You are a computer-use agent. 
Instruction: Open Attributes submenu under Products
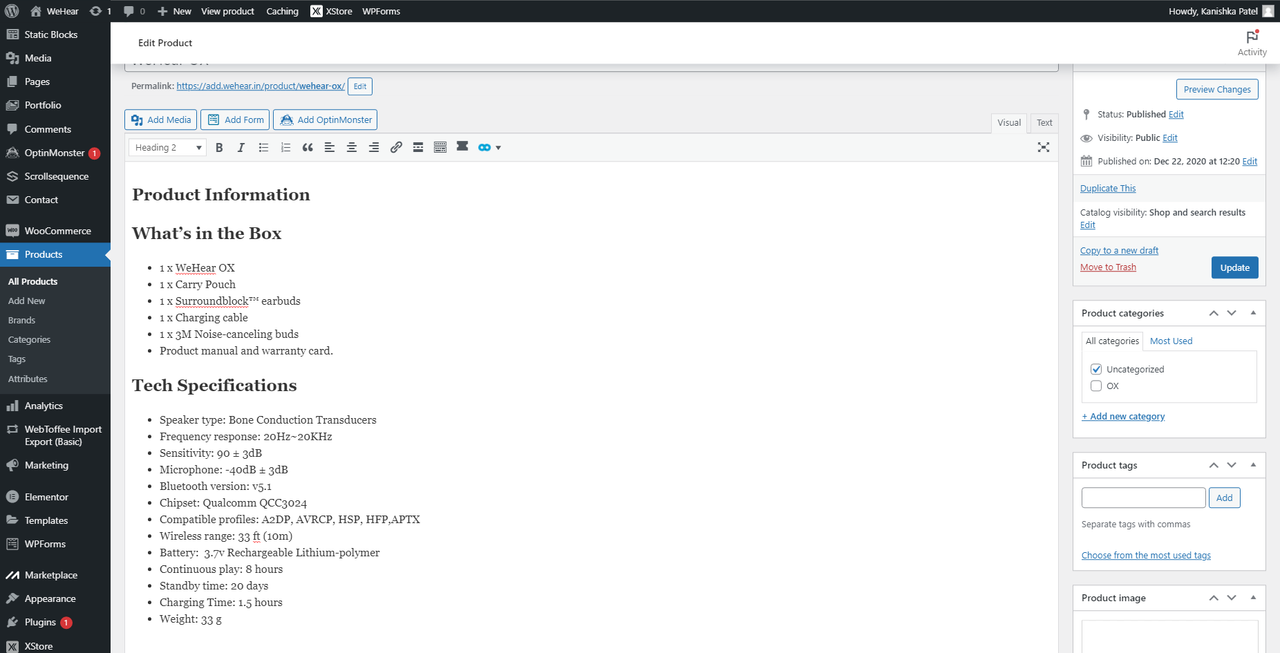(x=28, y=379)
